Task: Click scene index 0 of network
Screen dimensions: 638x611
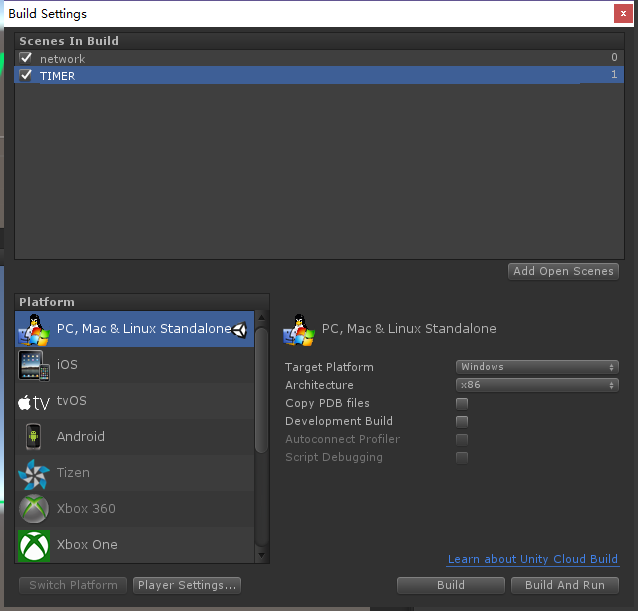Action: [x=614, y=57]
